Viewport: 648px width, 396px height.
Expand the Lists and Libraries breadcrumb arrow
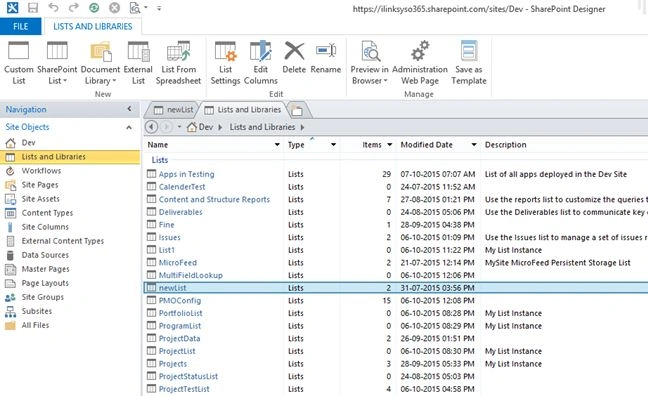pos(303,127)
